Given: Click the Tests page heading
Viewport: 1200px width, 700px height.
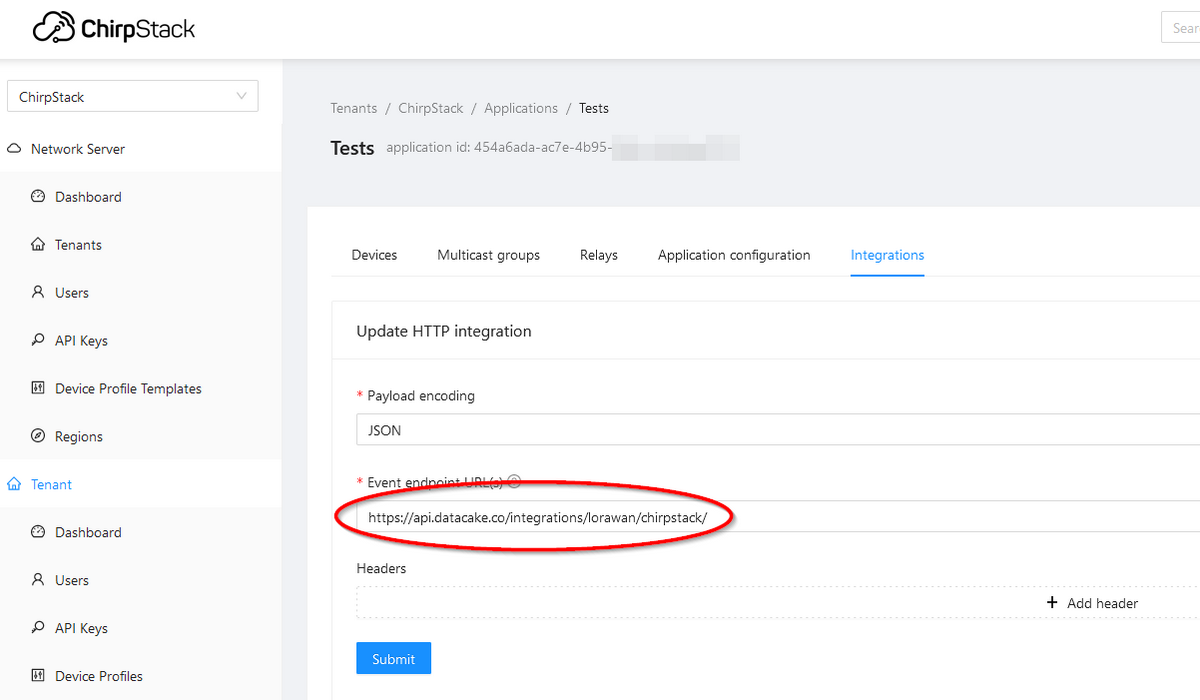Looking at the screenshot, I should tap(352, 148).
